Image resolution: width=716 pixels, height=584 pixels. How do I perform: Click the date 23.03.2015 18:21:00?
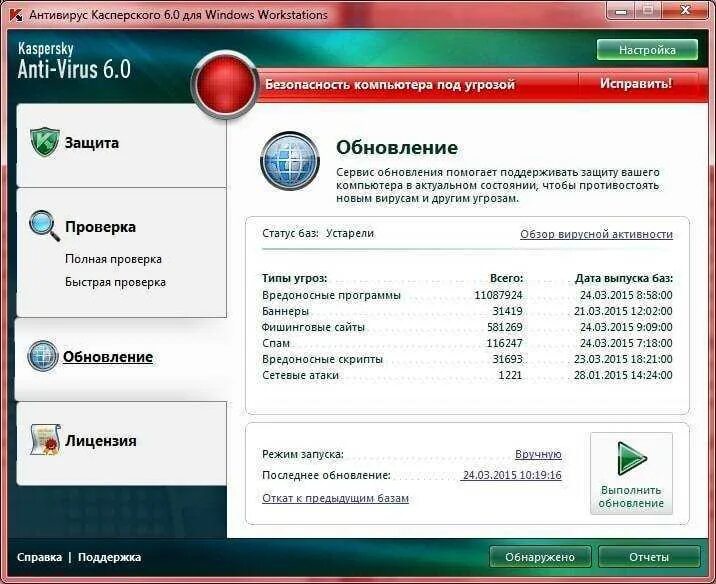point(623,359)
